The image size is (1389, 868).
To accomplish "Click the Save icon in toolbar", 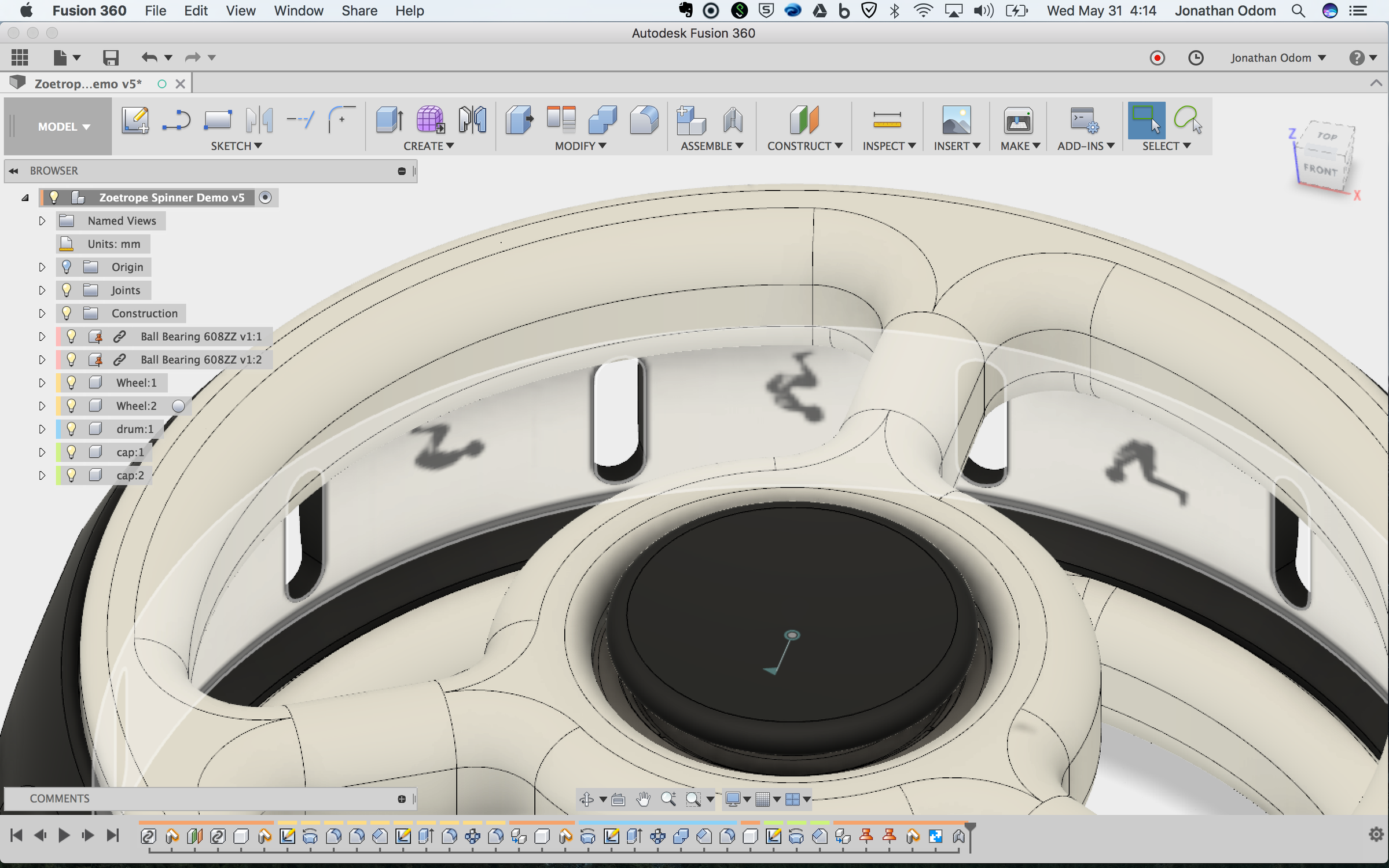I will click(x=111, y=57).
